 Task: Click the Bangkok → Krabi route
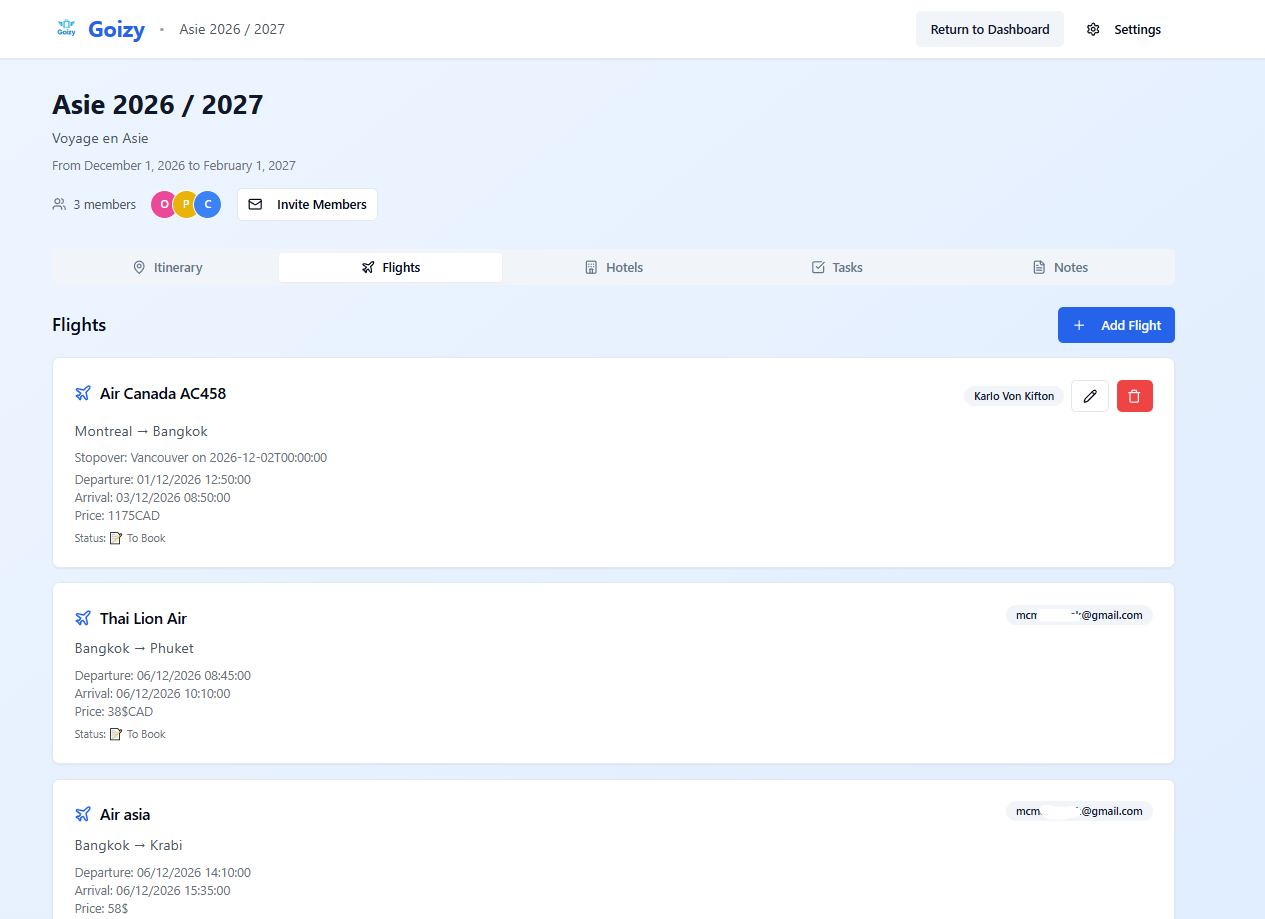coord(128,845)
